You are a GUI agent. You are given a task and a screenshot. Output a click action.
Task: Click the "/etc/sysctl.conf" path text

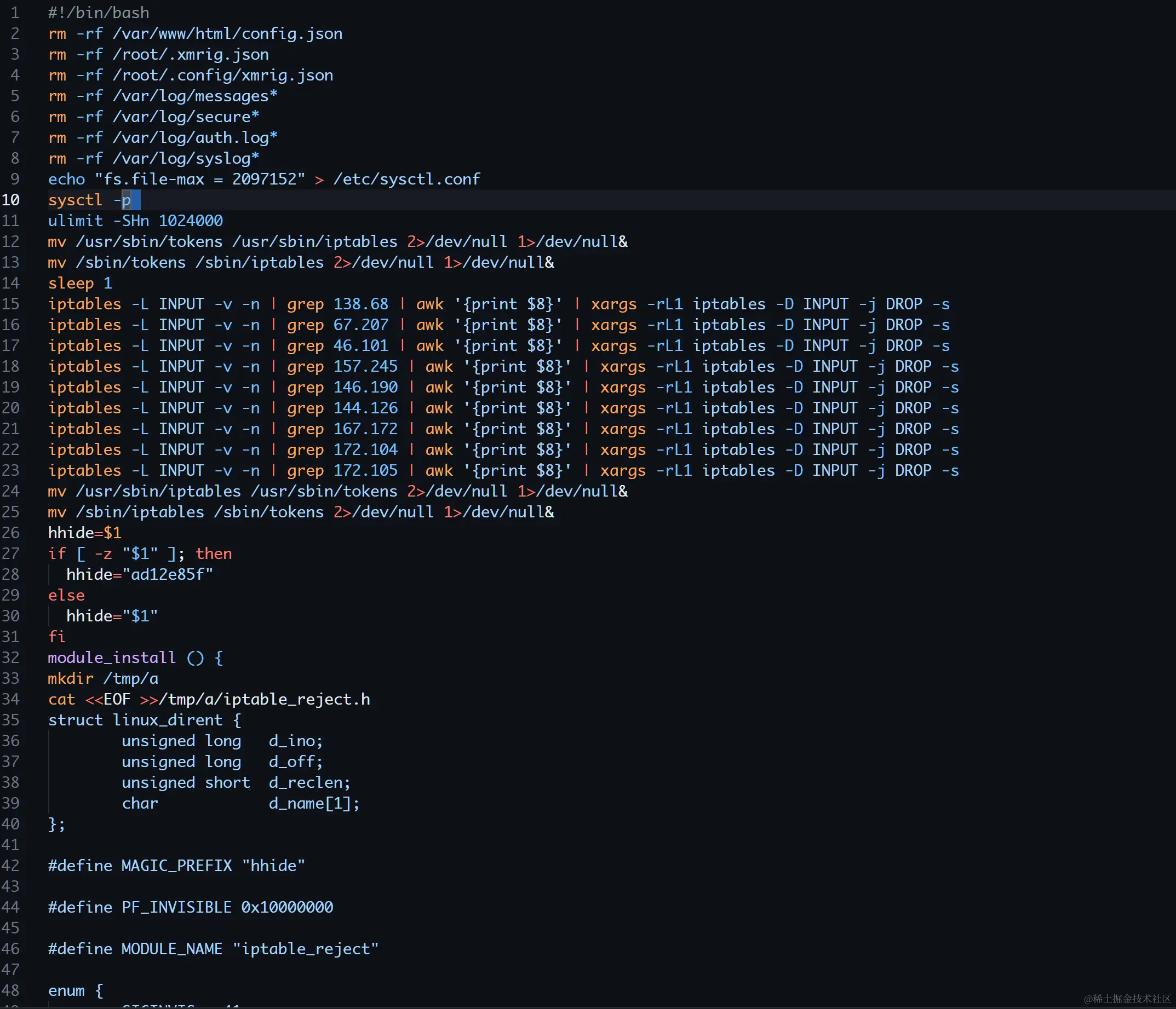tap(406, 179)
